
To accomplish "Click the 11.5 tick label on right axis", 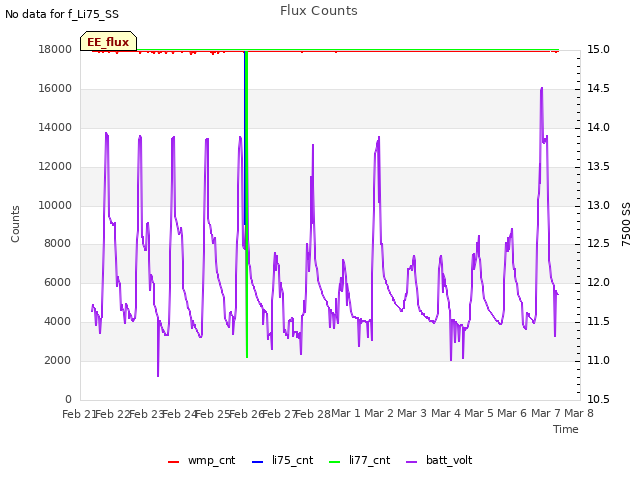I will point(598,322).
